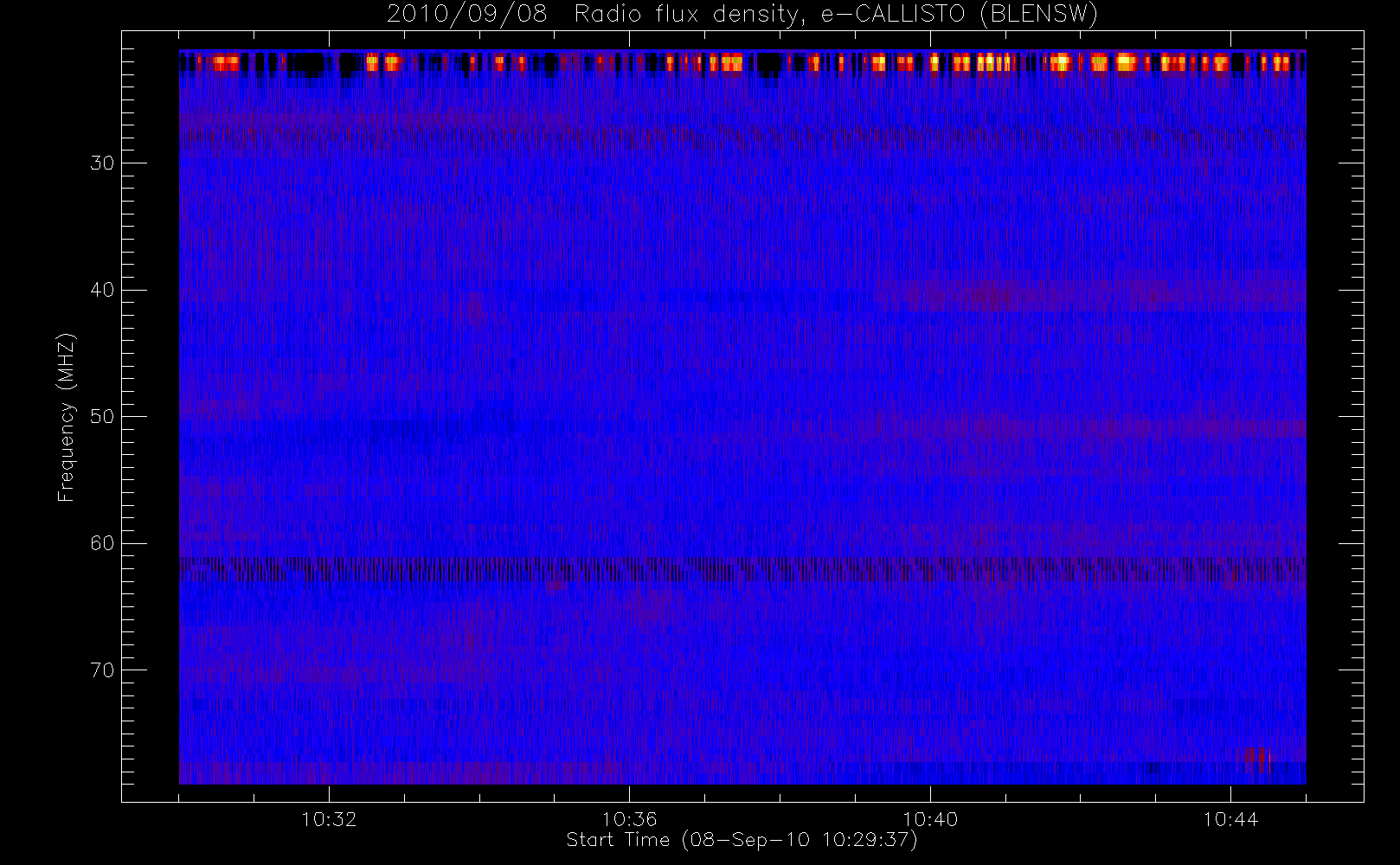1400x865 pixels.
Task: Click the "Start Time (08-Sep-10 10:29:37)" label
Action: point(742,840)
